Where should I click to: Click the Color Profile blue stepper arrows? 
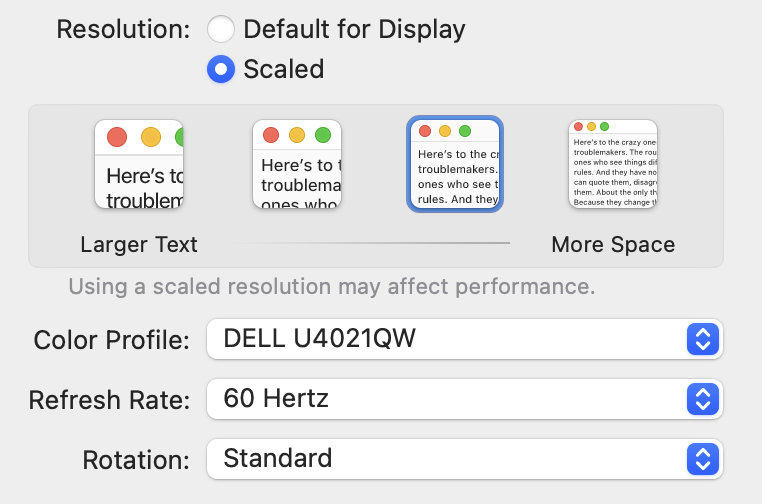pyautogui.click(x=703, y=340)
